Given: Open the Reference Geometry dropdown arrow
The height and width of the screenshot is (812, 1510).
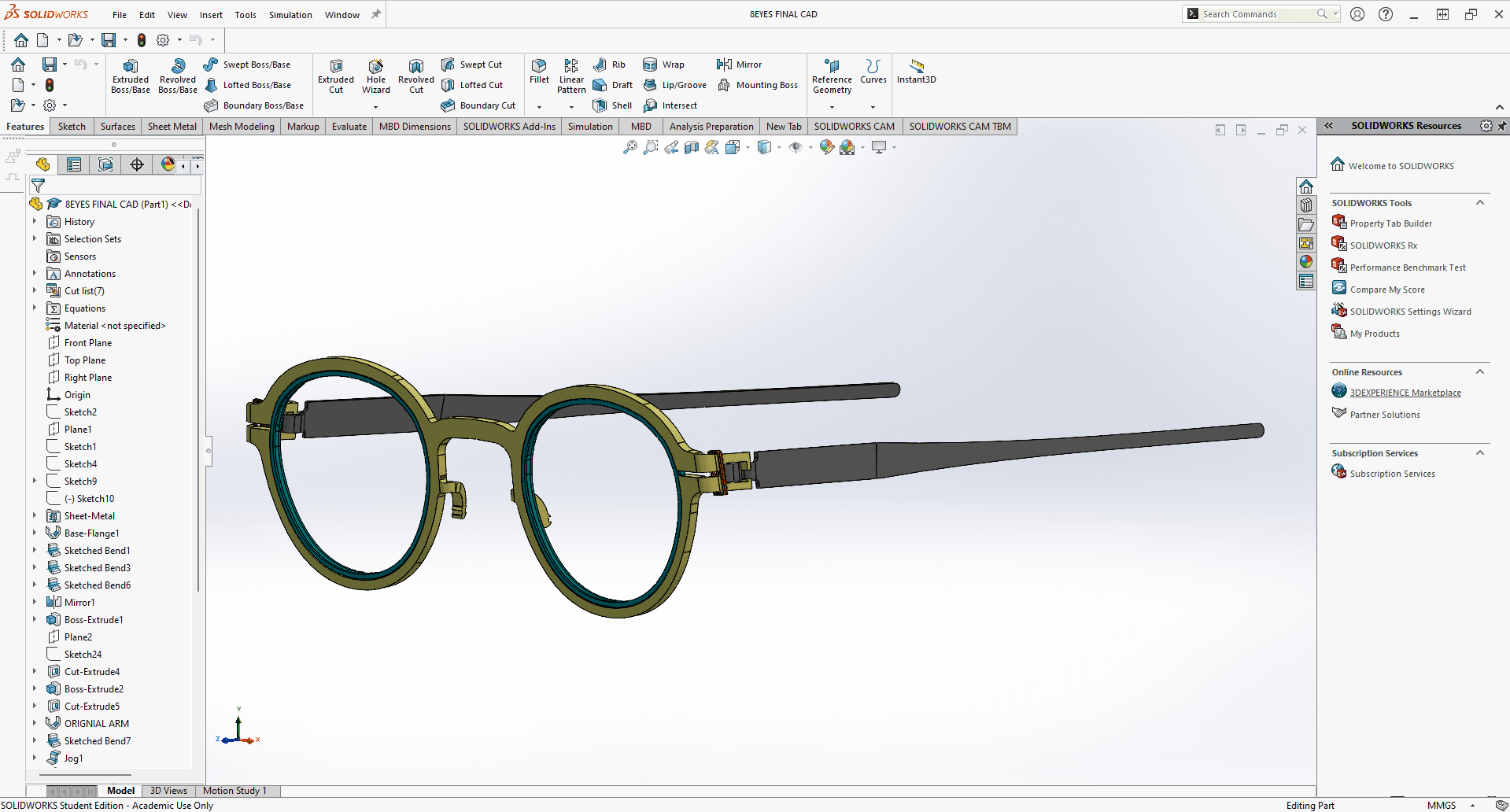Looking at the screenshot, I should (x=832, y=107).
